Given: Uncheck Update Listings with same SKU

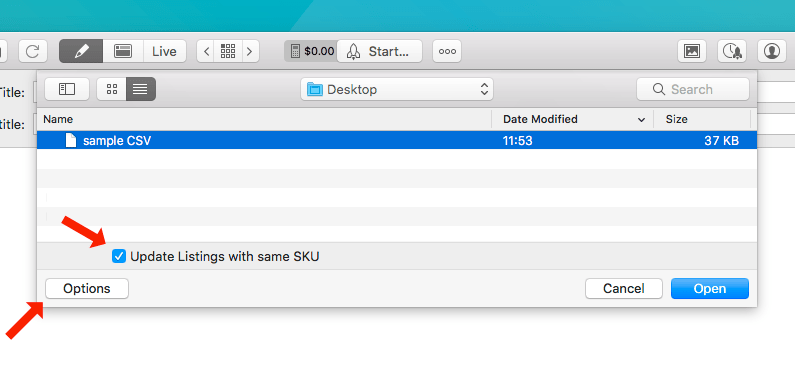Looking at the screenshot, I should click(119, 256).
